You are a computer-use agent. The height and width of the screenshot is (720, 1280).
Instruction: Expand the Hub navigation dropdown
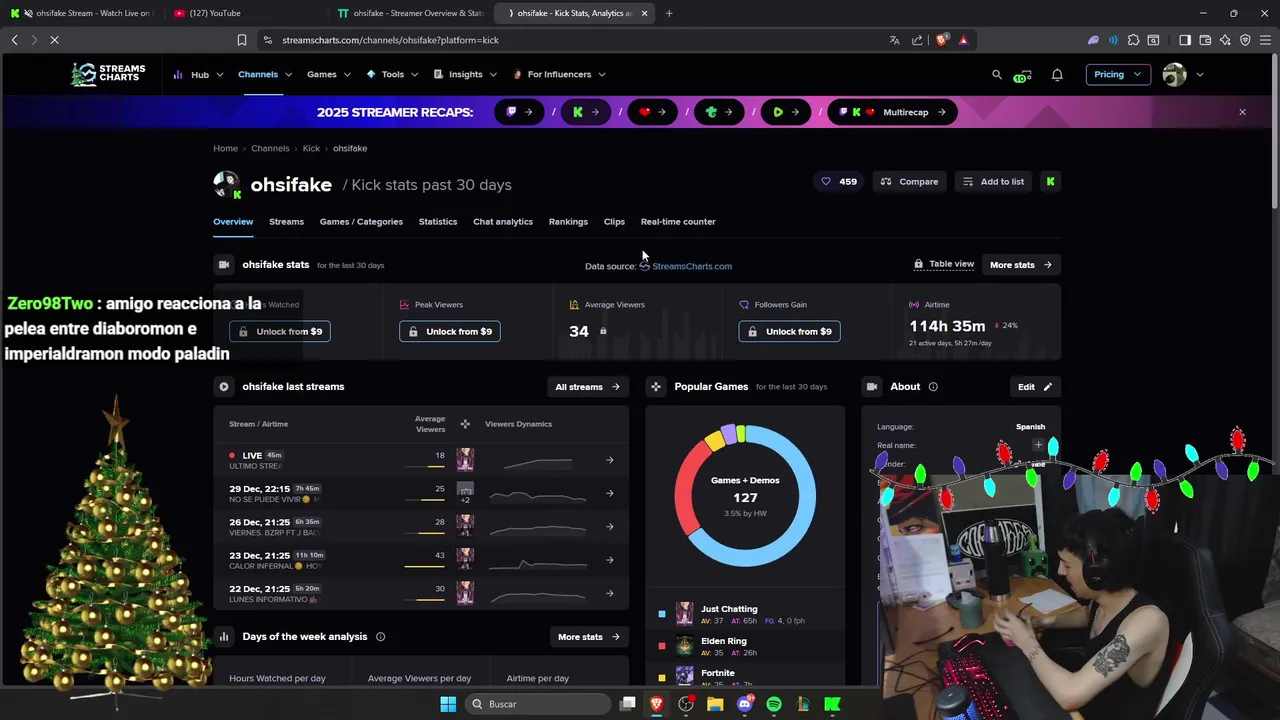coord(198,75)
